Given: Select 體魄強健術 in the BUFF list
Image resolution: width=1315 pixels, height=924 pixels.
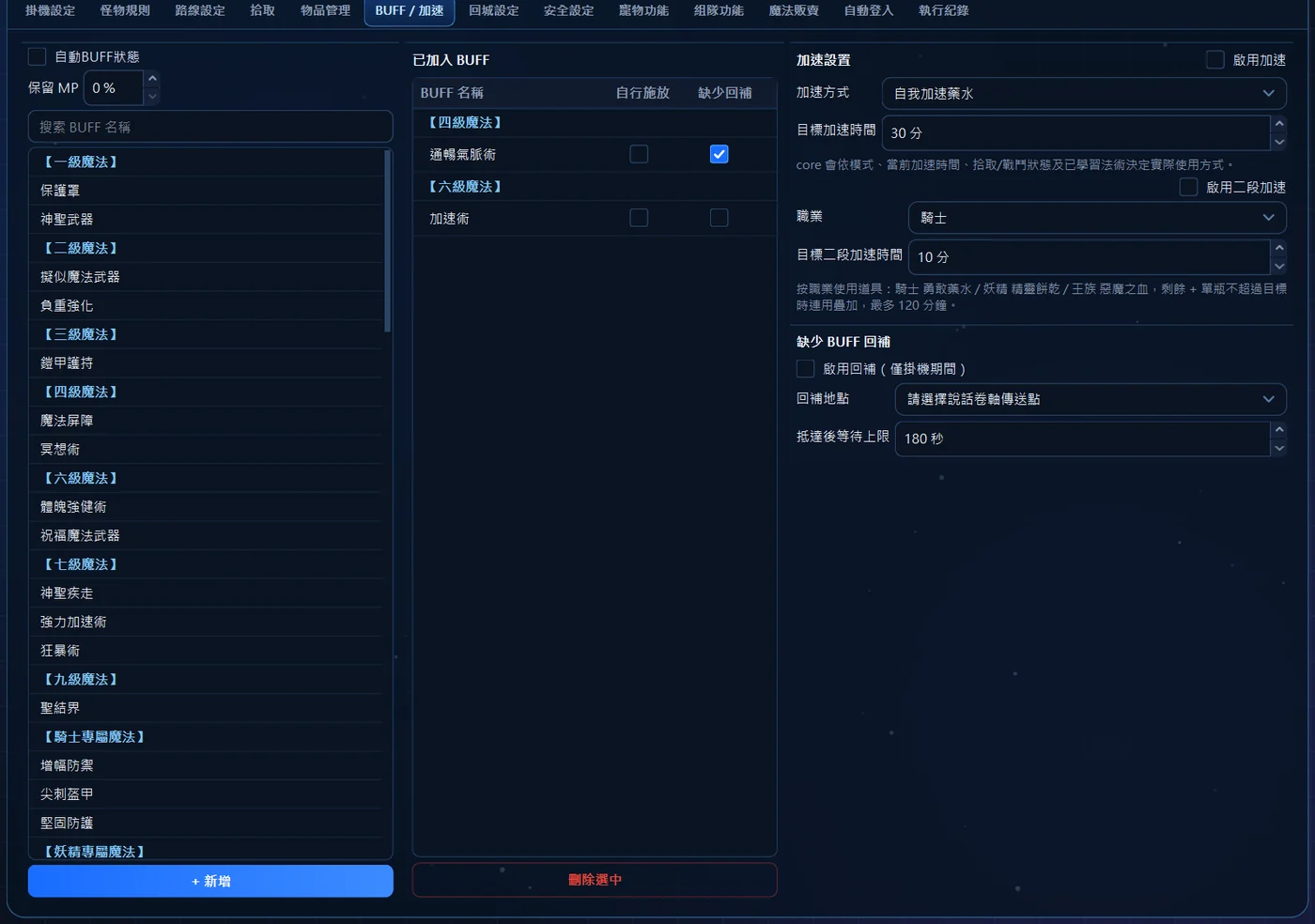Looking at the screenshot, I should click(206, 506).
